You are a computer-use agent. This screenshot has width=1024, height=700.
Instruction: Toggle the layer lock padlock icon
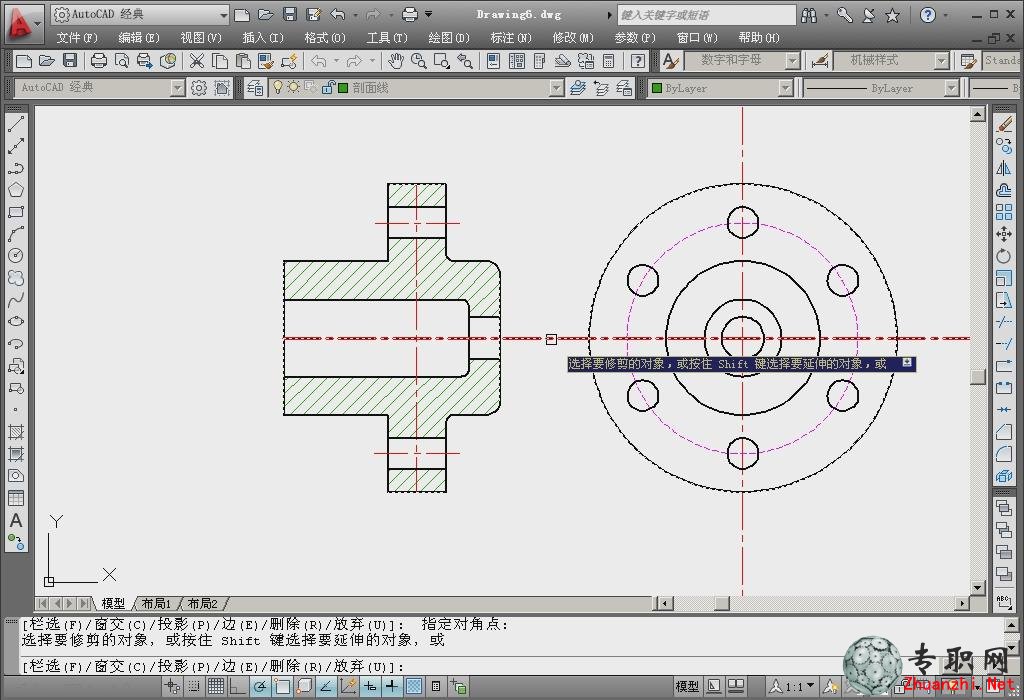328,87
